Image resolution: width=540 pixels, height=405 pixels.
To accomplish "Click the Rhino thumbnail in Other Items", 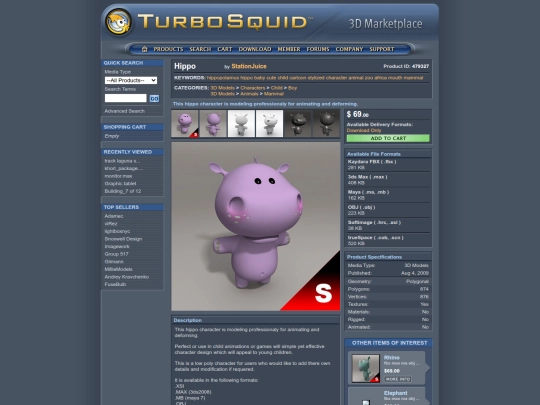I will coord(366,368).
